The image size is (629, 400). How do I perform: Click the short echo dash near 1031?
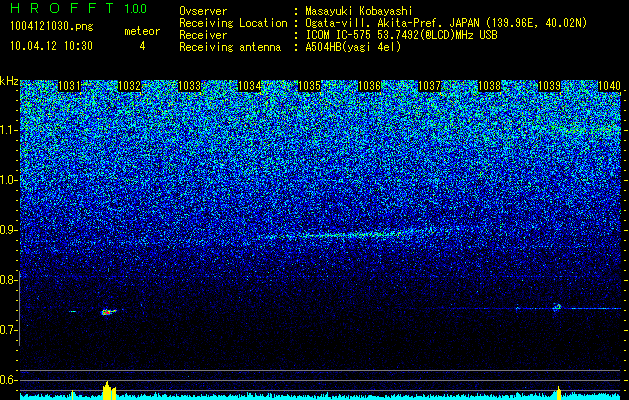(73, 311)
